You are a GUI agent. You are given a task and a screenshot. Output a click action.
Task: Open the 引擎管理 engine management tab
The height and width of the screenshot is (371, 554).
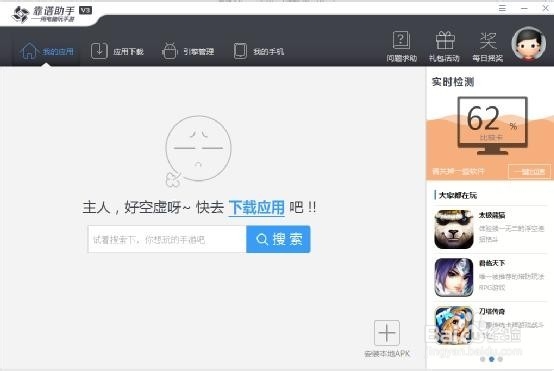188,52
